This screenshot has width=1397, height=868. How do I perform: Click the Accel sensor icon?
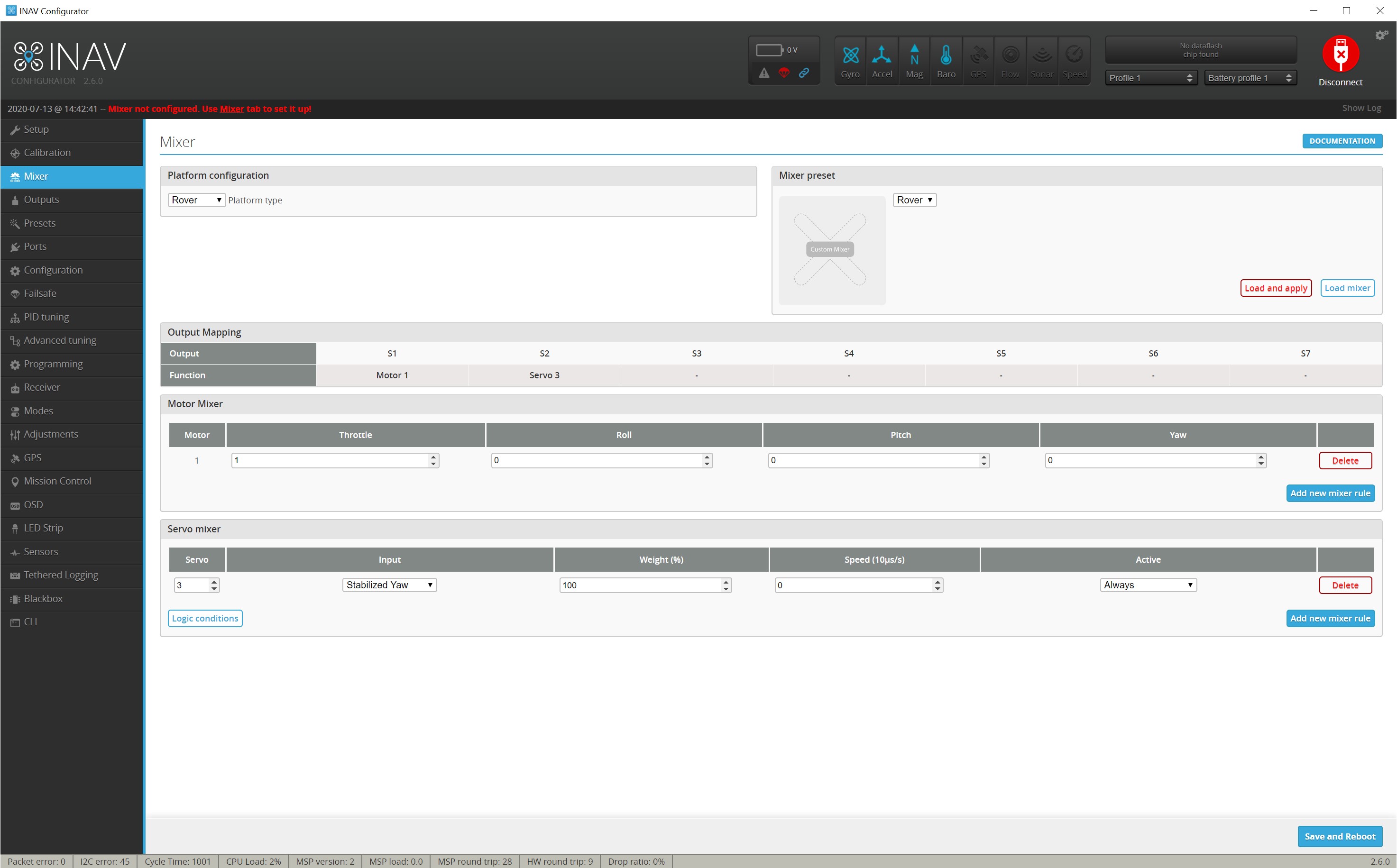[x=882, y=55]
